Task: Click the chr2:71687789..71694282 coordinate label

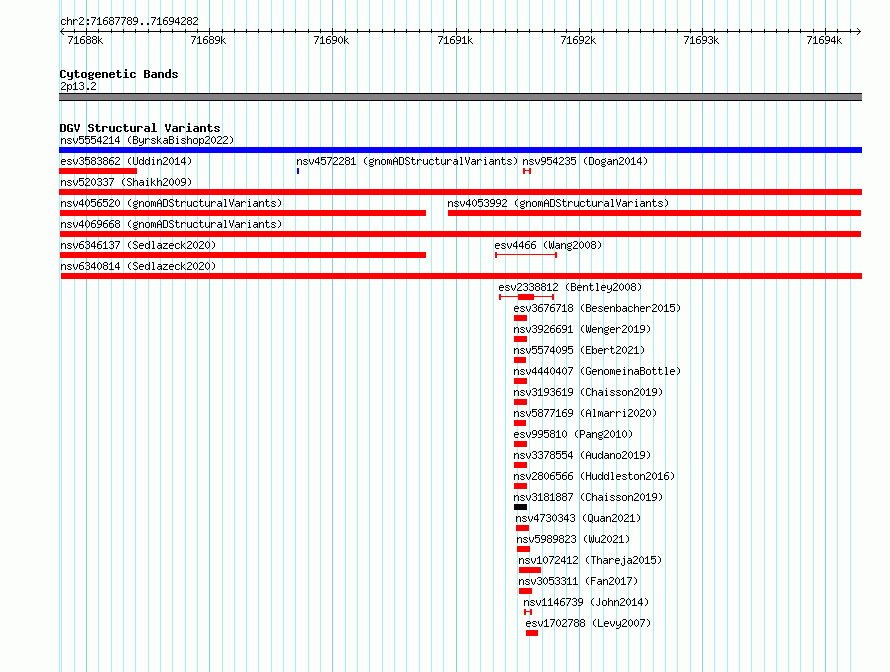Action: (129, 21)
